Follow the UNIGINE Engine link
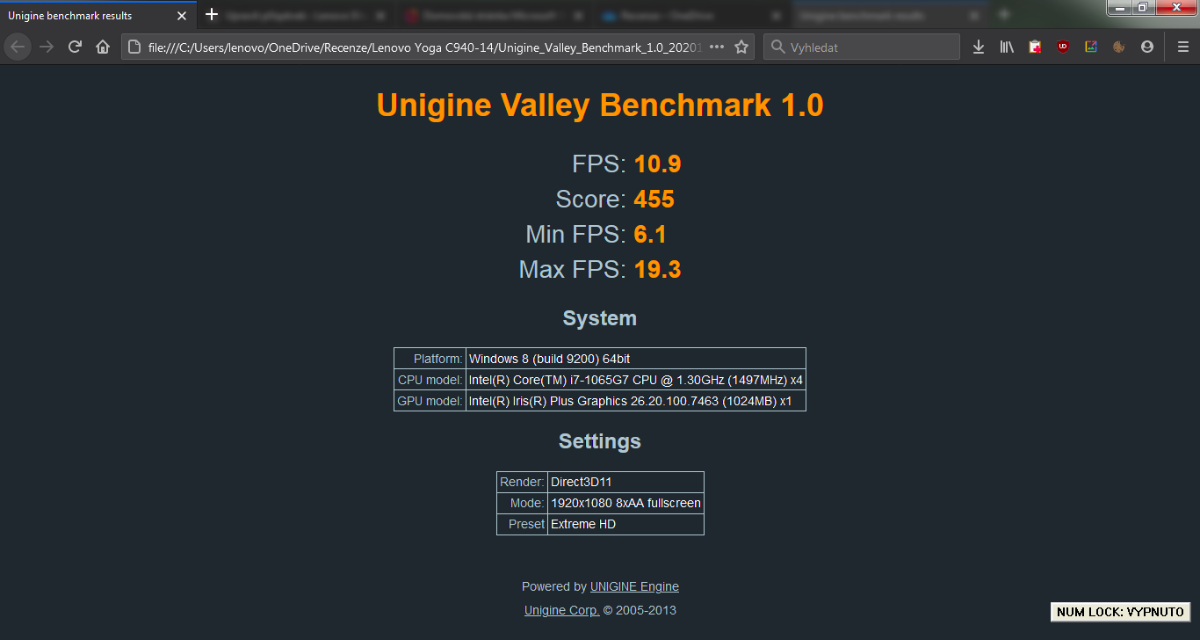1200x640 pixels. click(634, 587)
